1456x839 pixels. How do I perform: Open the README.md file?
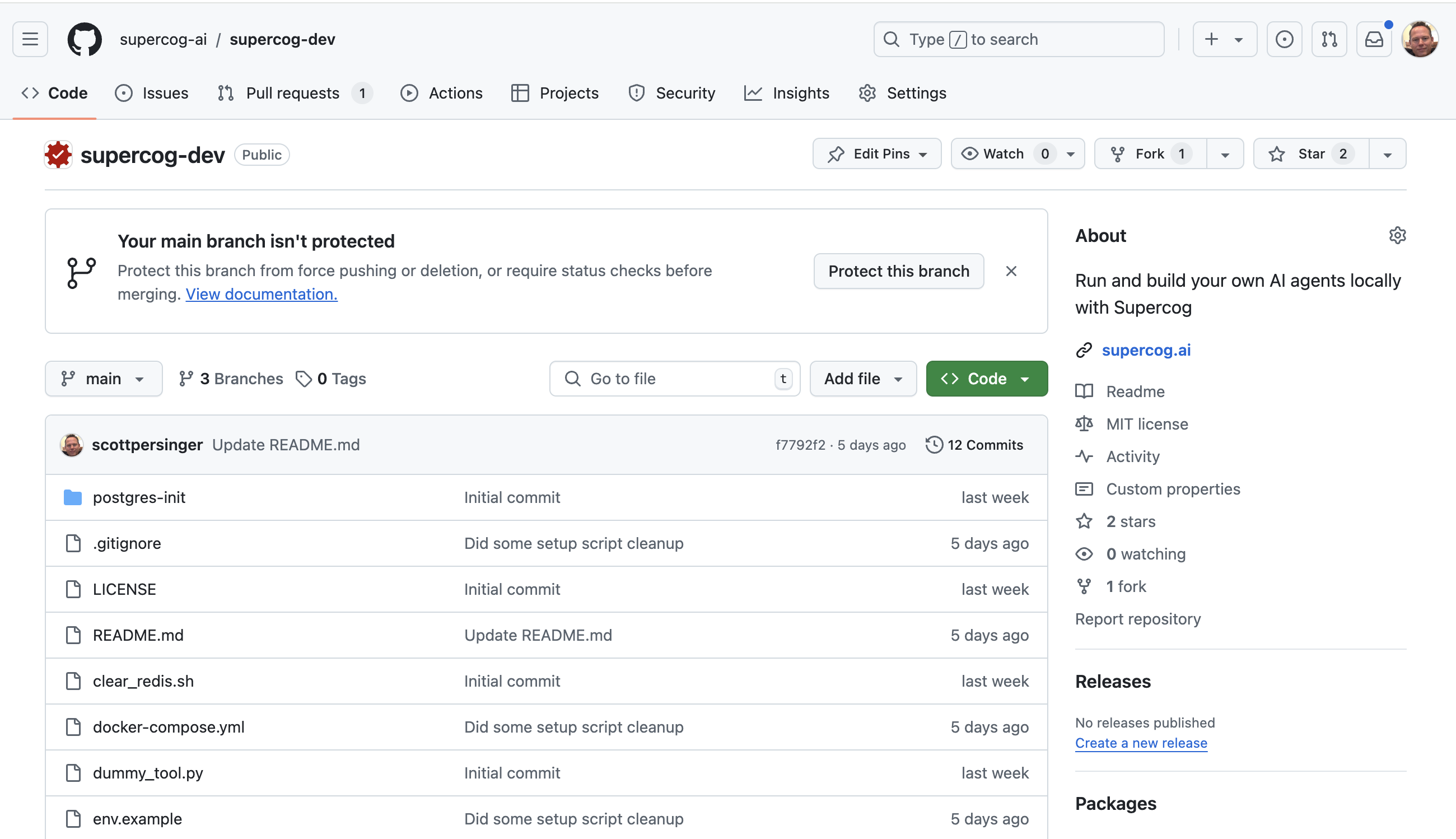pos(138,635)
